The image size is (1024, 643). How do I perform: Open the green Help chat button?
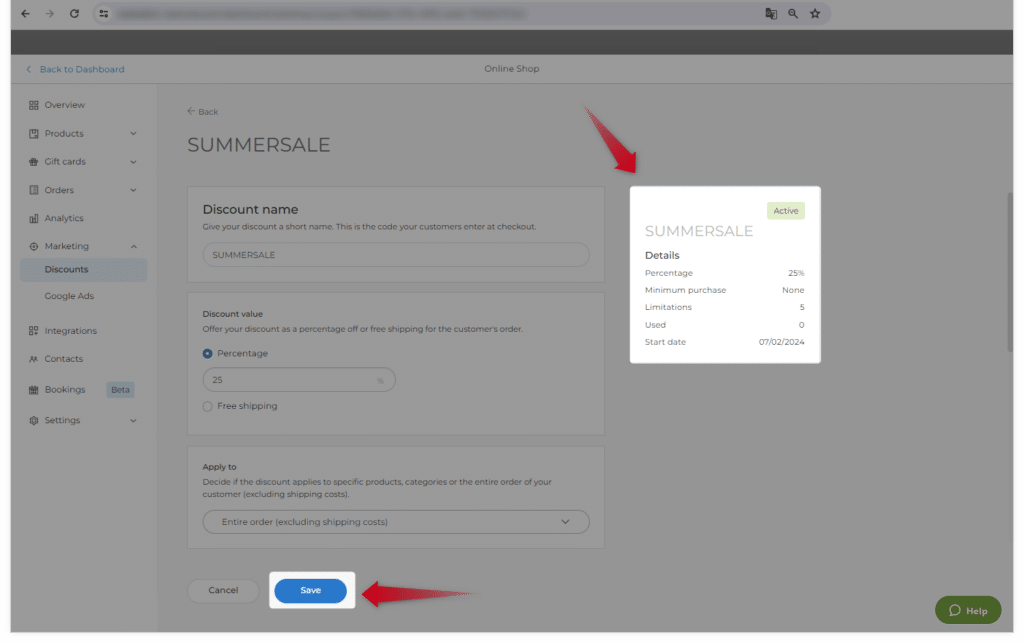[967, 610]
